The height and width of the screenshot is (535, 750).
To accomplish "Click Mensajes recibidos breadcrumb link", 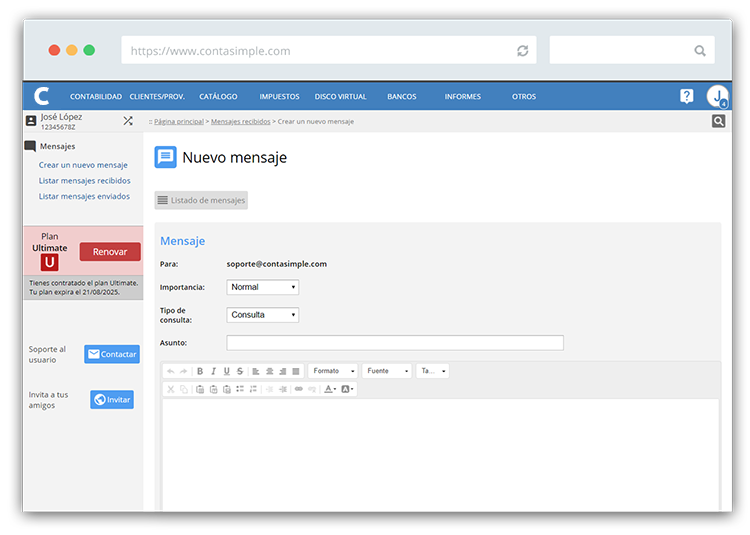I will pyautogui.click(x=241, y=122).
